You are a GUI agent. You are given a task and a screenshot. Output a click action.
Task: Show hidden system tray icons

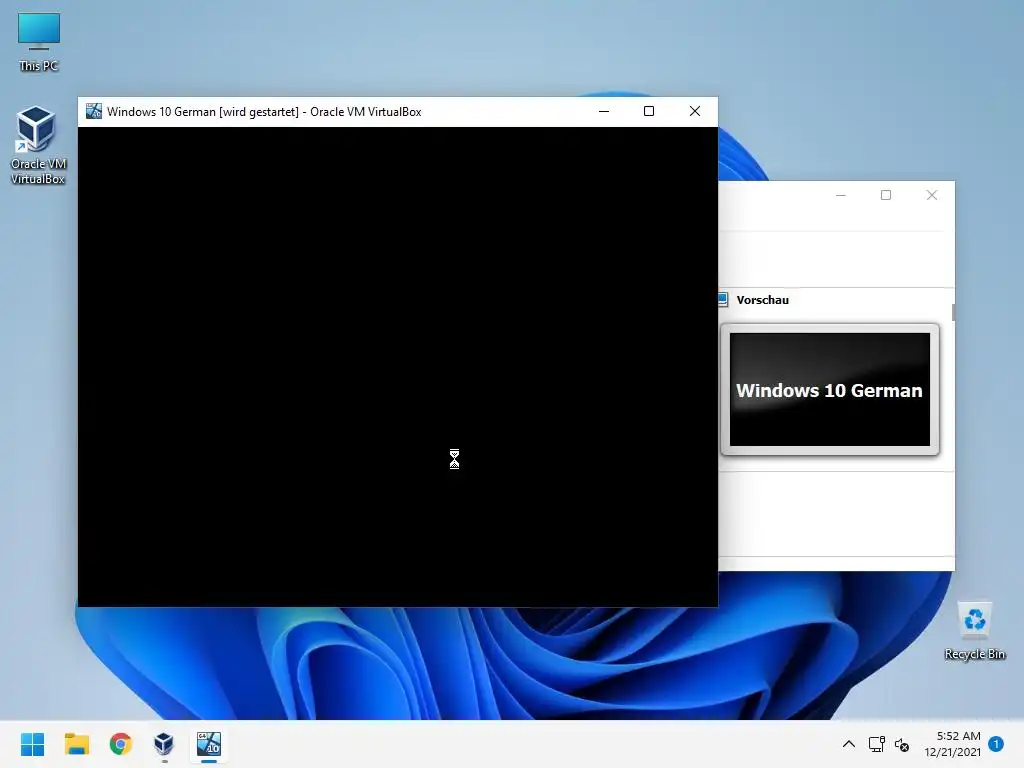coord(848,744)
